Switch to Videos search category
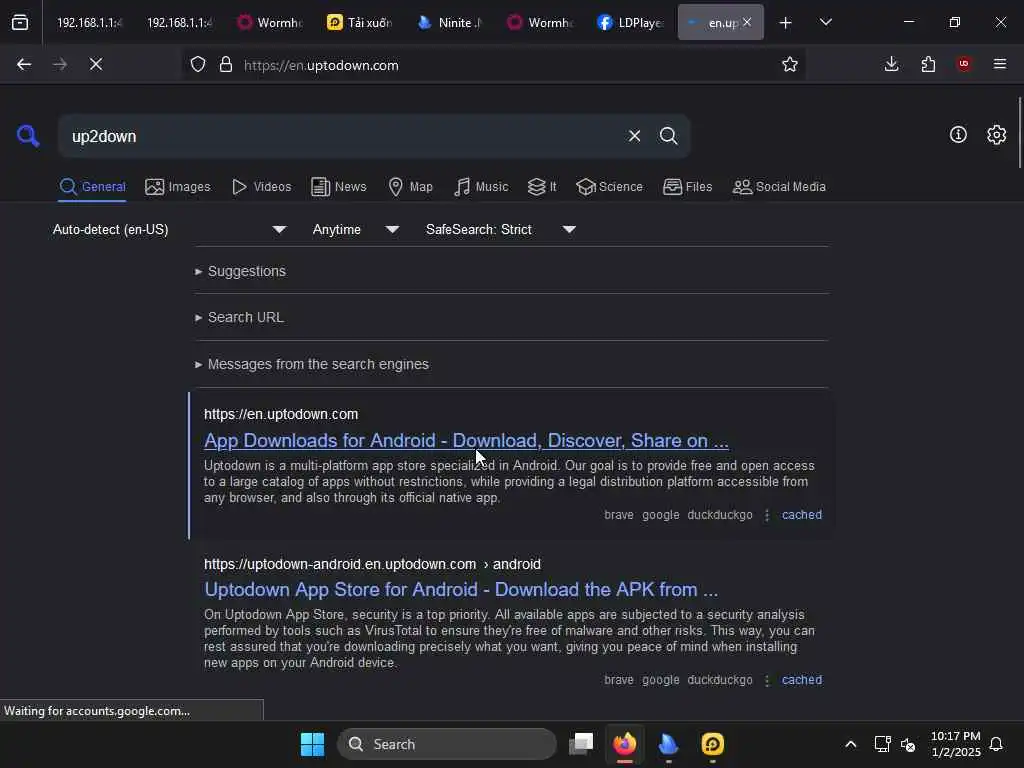Viewport: 1024px width, 768px height. point(261,187)
